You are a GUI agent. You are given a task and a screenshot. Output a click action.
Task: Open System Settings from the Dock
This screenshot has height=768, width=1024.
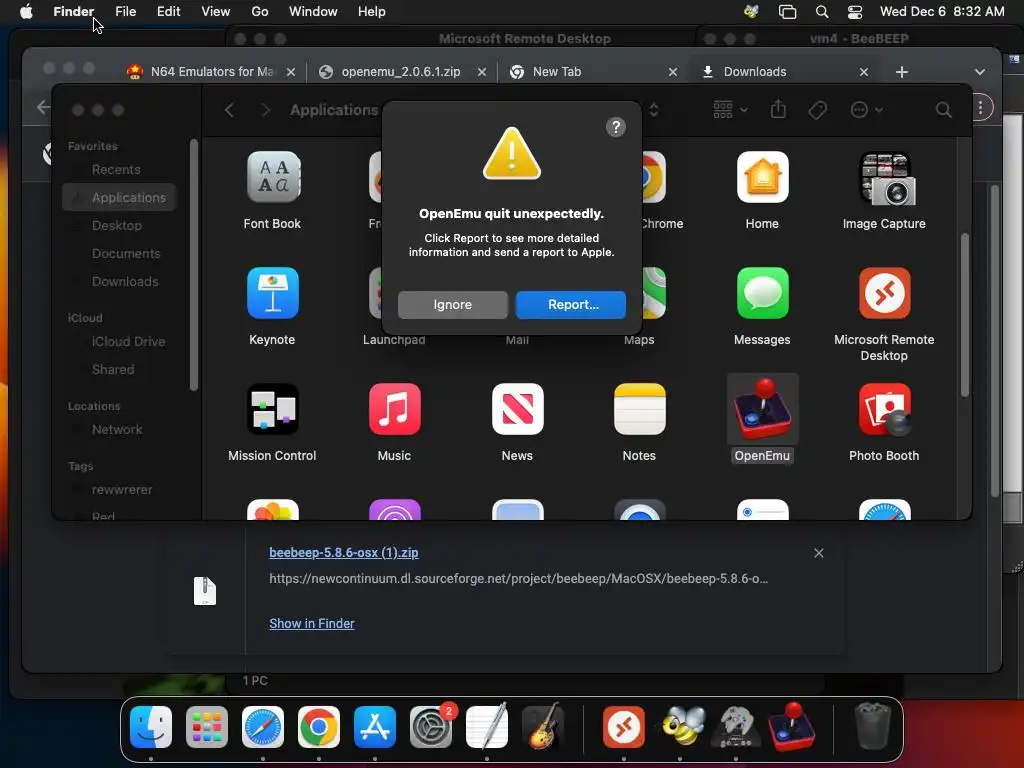pyautogui.click(x=431, y=727)
